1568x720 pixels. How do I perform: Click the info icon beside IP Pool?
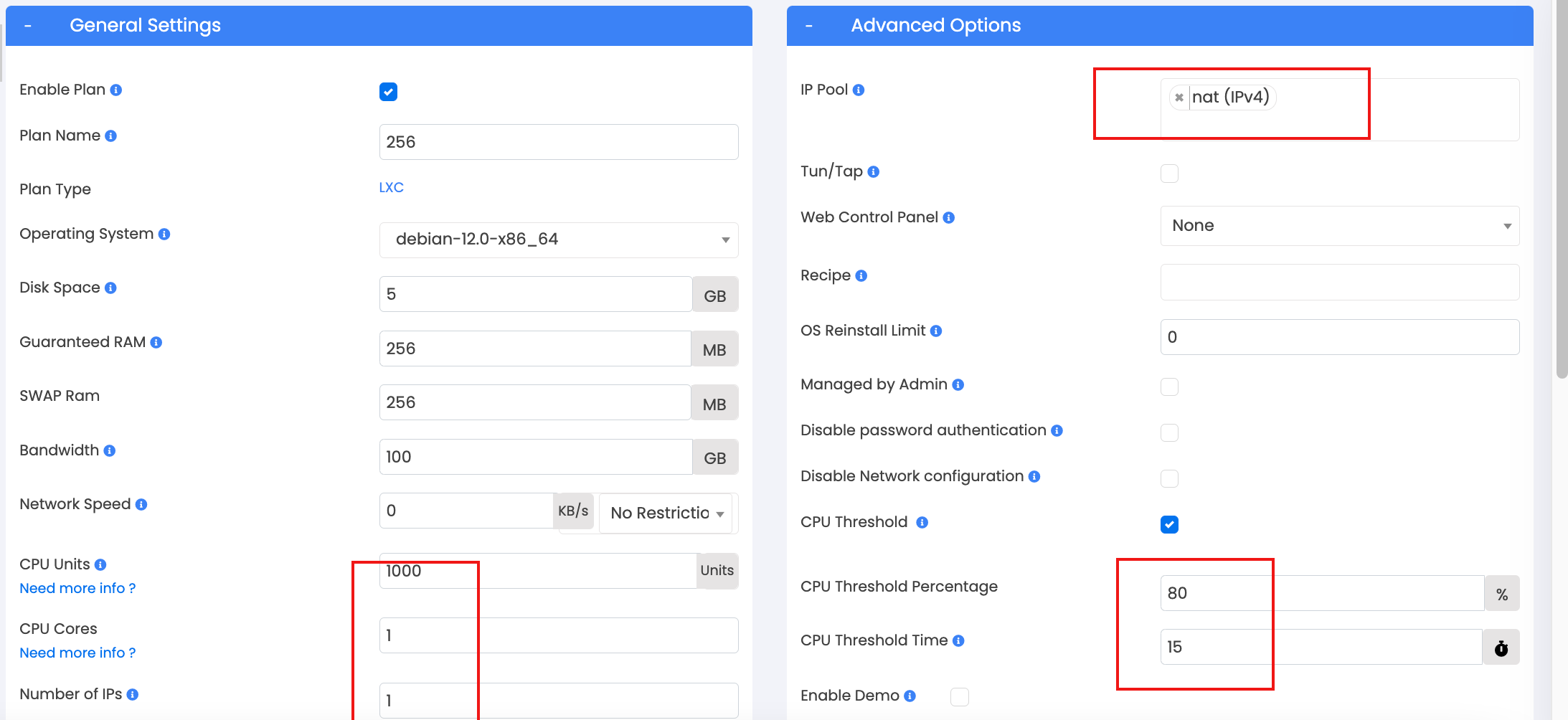859,90
